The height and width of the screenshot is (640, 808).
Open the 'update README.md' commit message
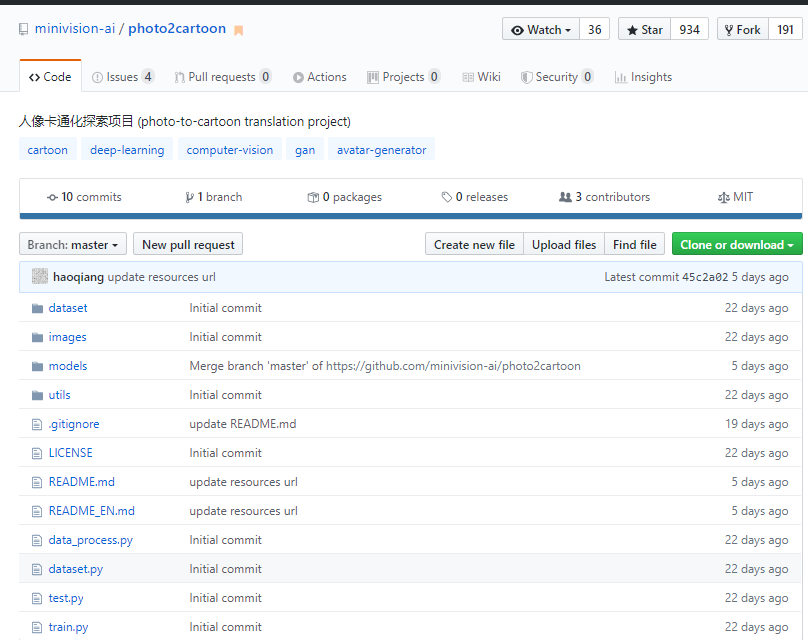[x=243, y=424]
